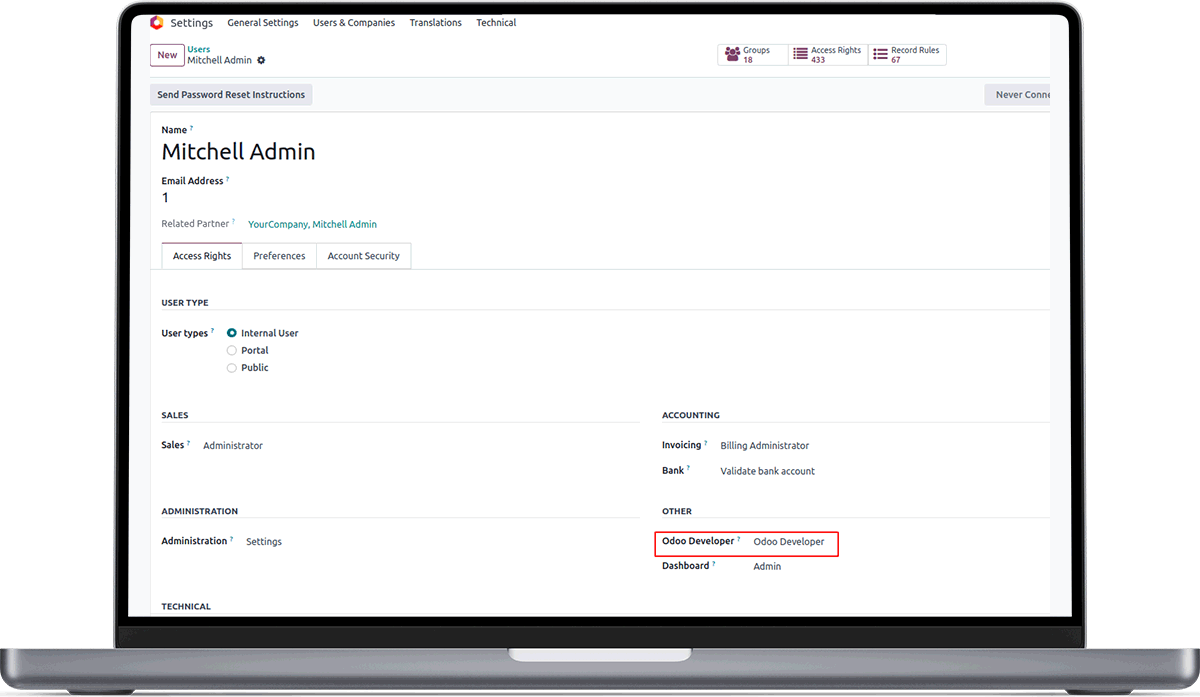
Task: Click the New button
Action: pos(167,56)
